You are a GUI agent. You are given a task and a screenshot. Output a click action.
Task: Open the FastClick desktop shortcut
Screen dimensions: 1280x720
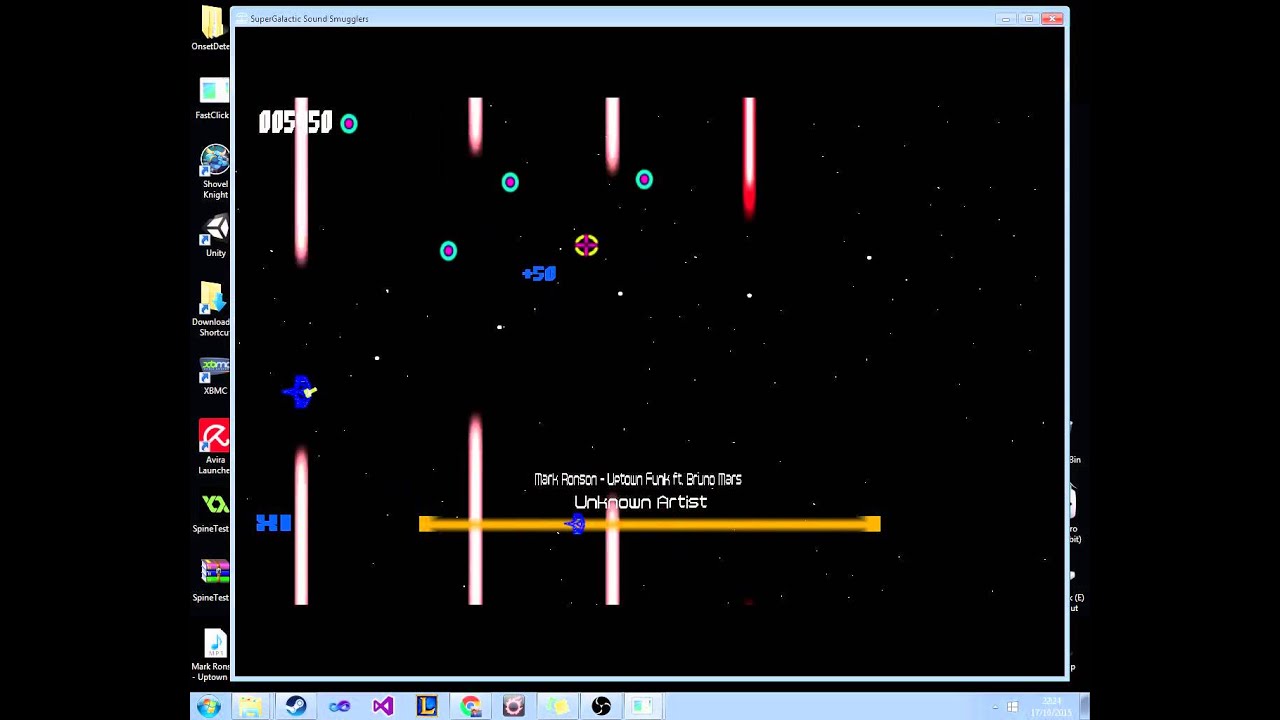point(212,98)
